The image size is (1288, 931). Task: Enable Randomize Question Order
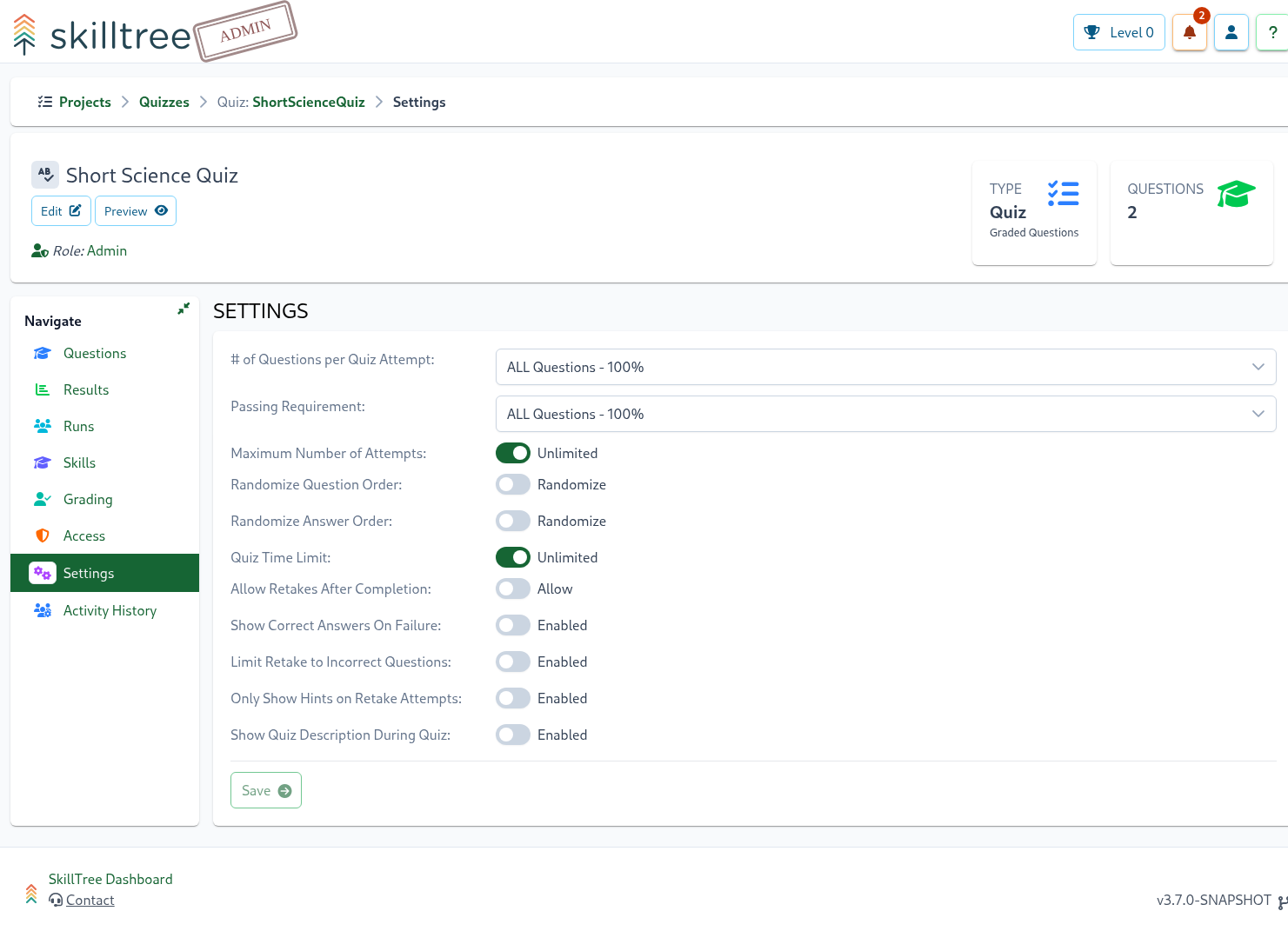click(x=513, y=484)
